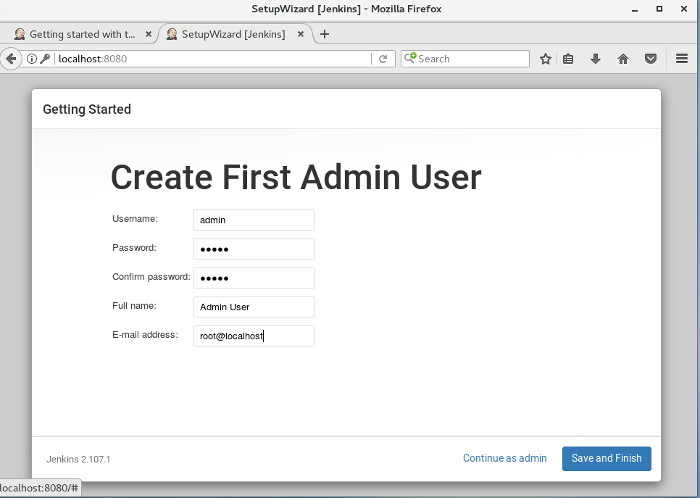Open the Downloads arrow icon
The height and width of the screenshot is (498, 700).
tap(596, 59)
